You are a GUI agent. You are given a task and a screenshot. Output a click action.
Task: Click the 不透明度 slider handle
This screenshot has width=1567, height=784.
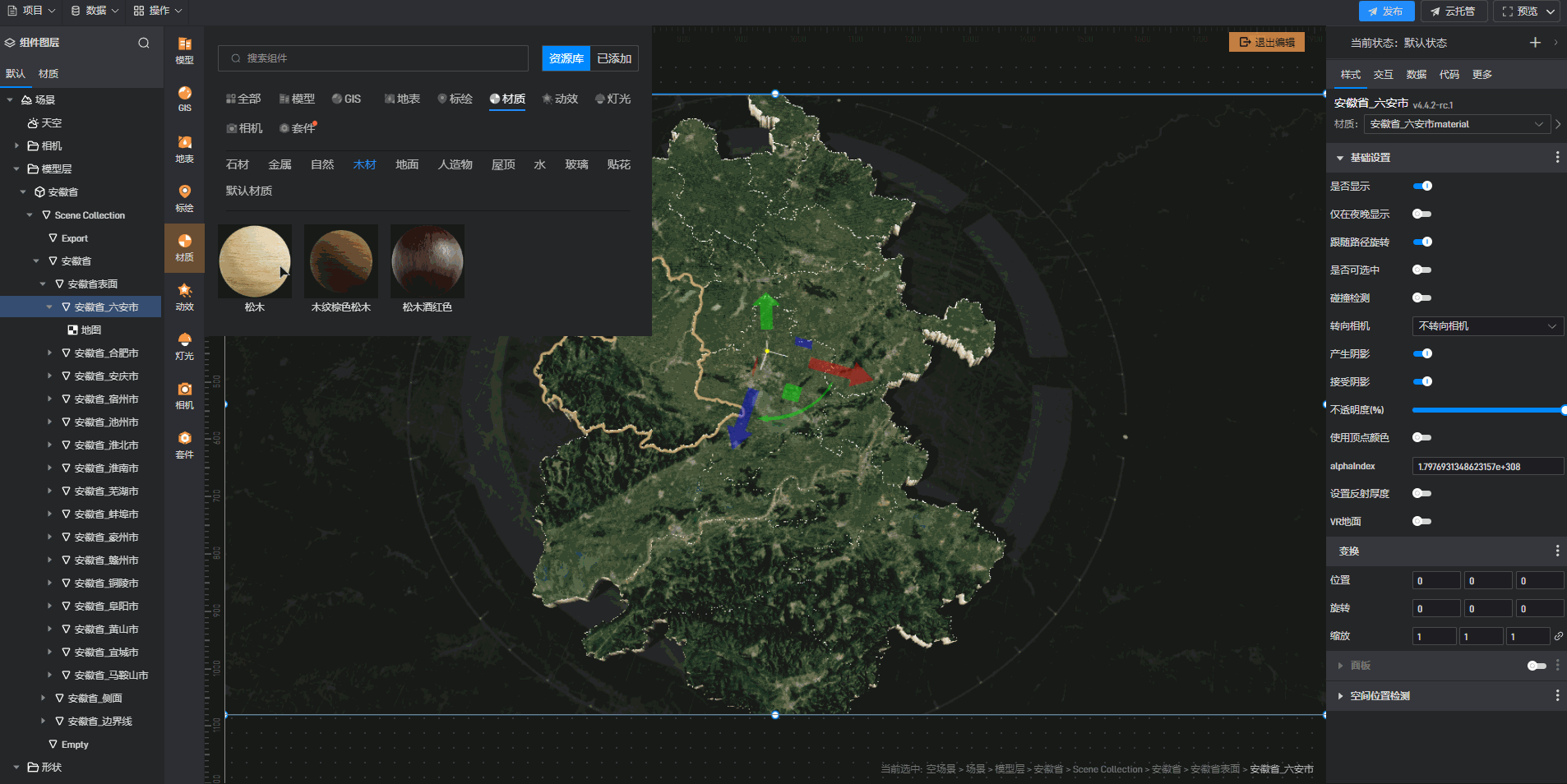1563,409
